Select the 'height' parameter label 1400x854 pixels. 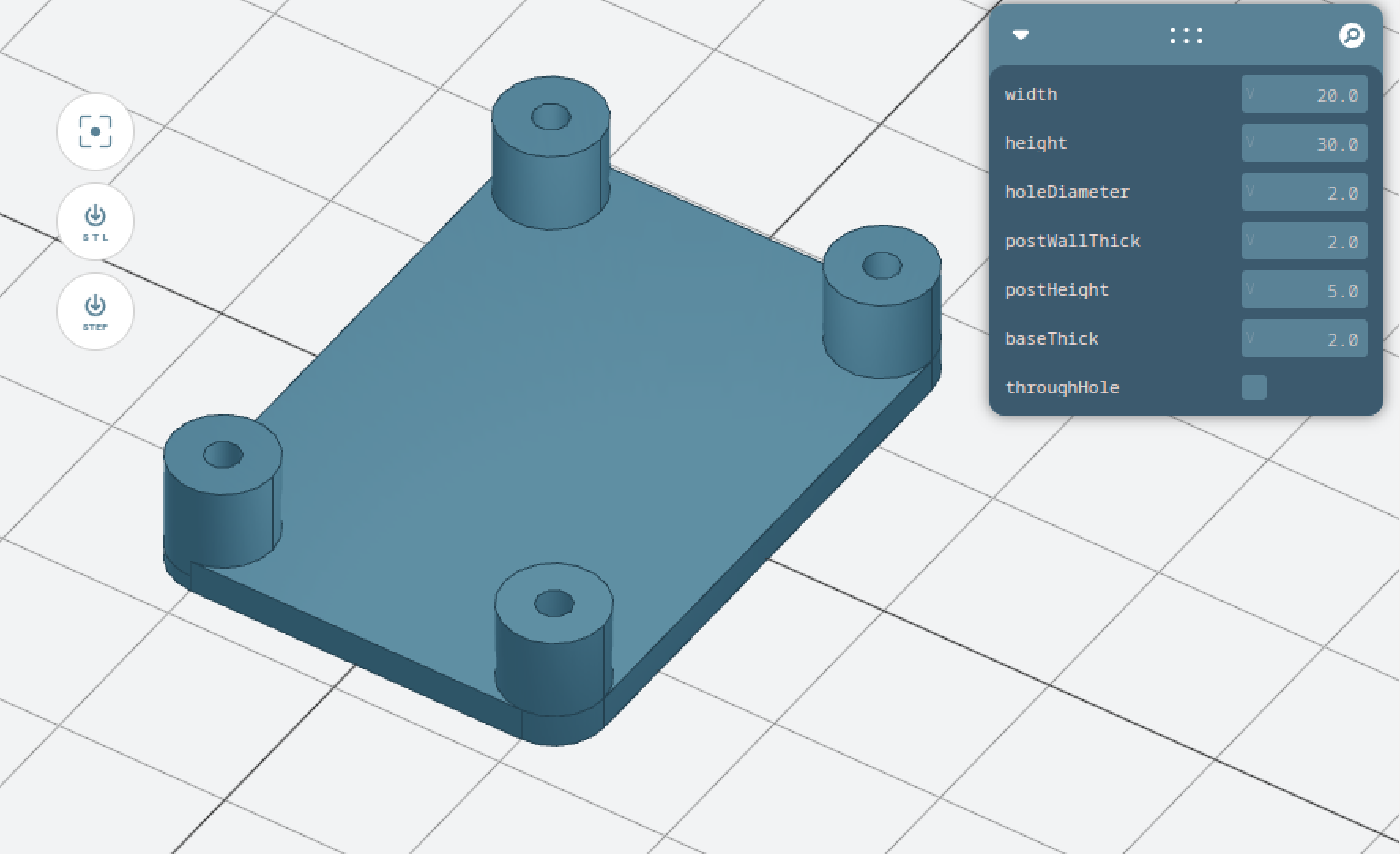tap(1036, 144)
